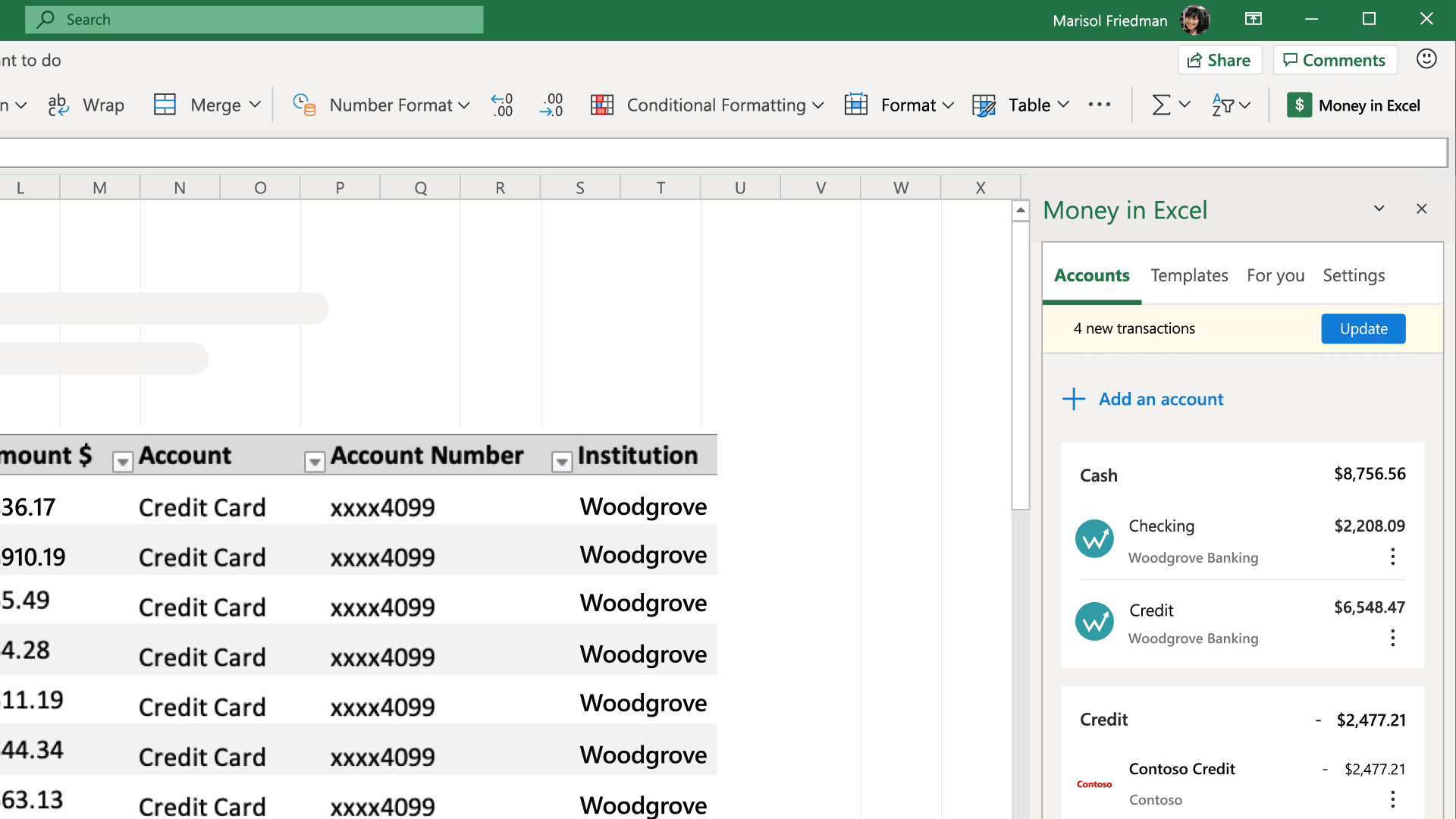Click the Contoso Credit account options menu
Image resolution: width=1456 pixels, height=819 pixels.
tap(1393, 799)
